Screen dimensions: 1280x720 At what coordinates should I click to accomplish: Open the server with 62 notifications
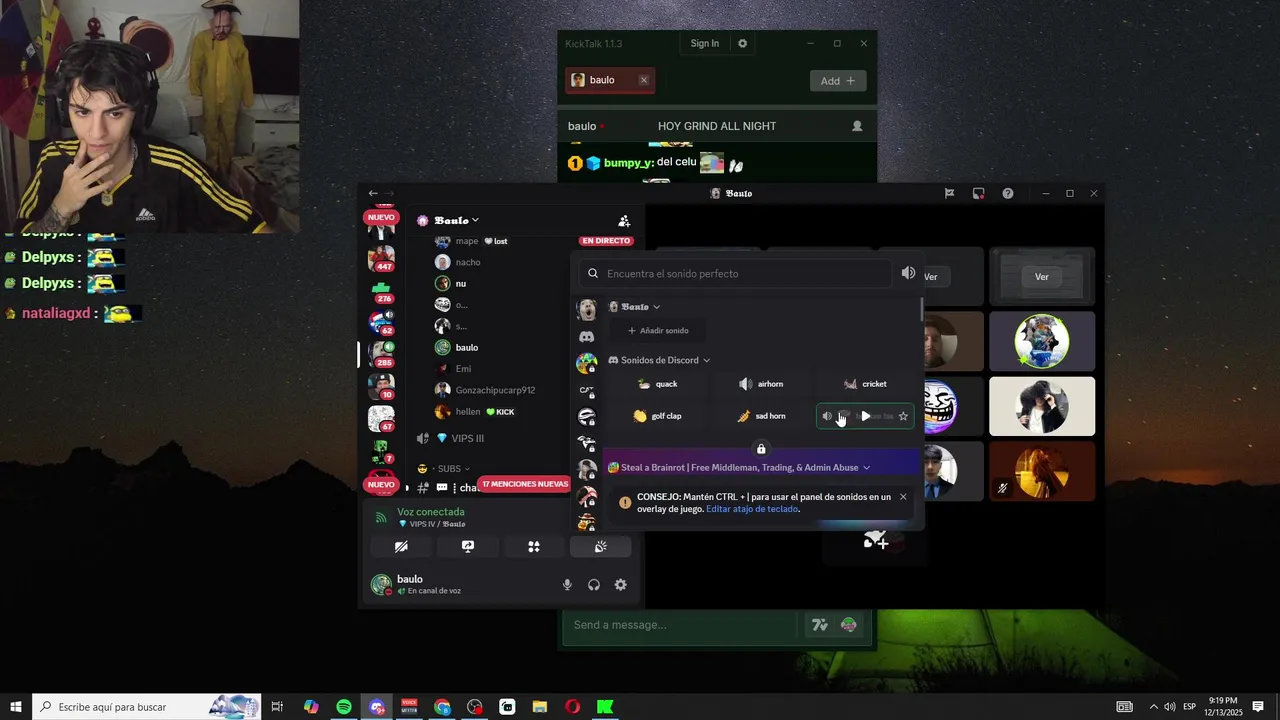pos(381,322)
